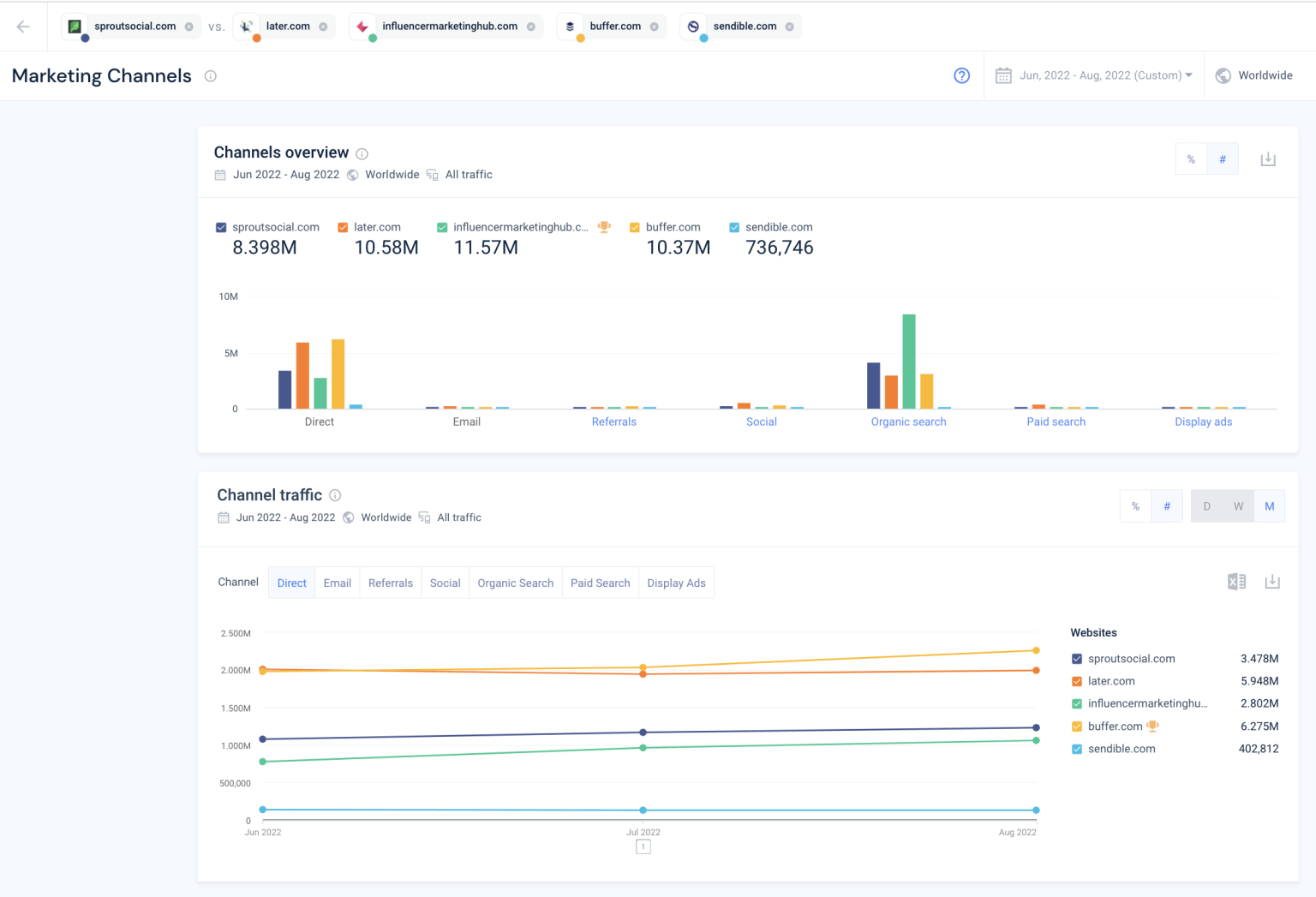Click the Email label under bar chart
The image size is (1316, 897).
pos(467,422)
